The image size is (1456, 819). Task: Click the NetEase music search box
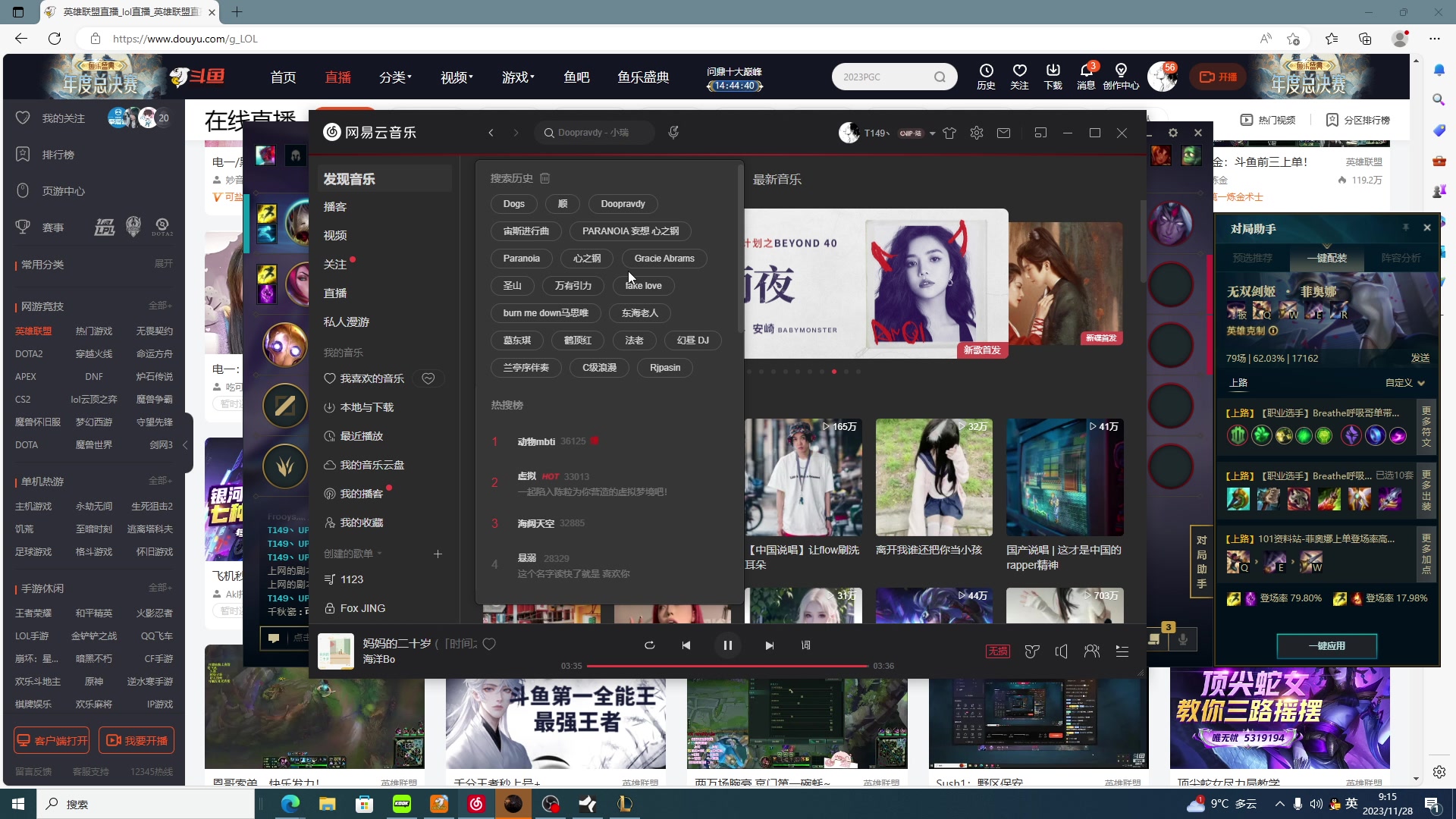coord(595,133)
